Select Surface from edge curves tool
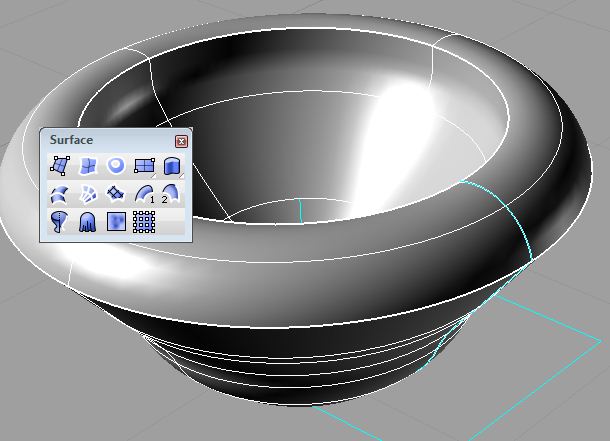This screenshot has width=610, height=441. (88, 166)
